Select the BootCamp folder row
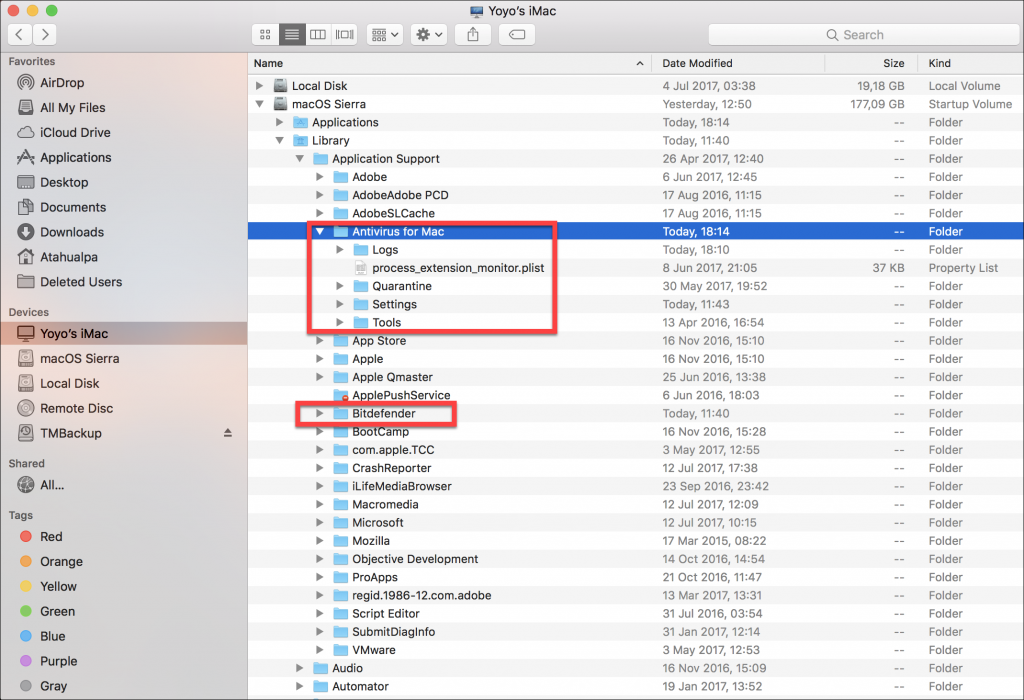The width and height of the screenshot is (1024, 700). point(635,432)
